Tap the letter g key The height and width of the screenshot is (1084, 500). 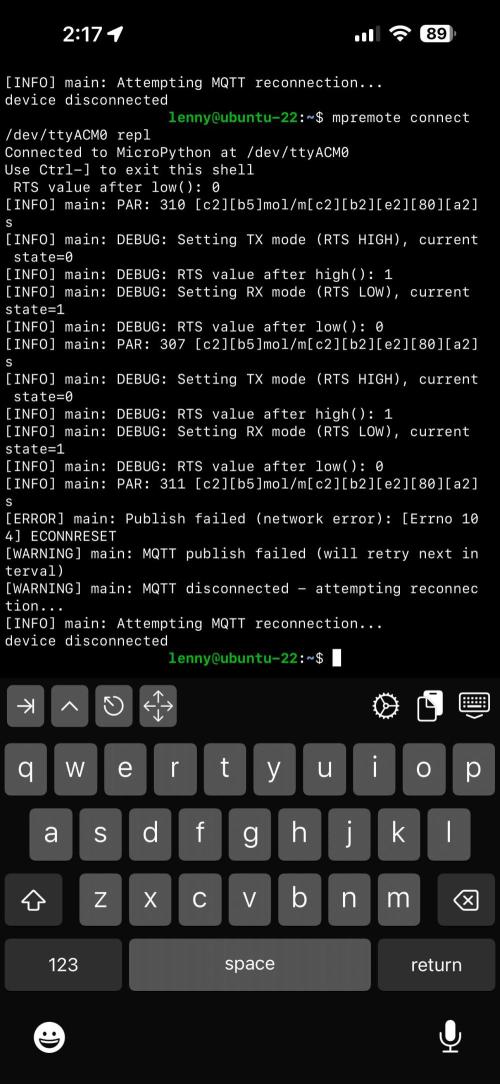[250, 834]
